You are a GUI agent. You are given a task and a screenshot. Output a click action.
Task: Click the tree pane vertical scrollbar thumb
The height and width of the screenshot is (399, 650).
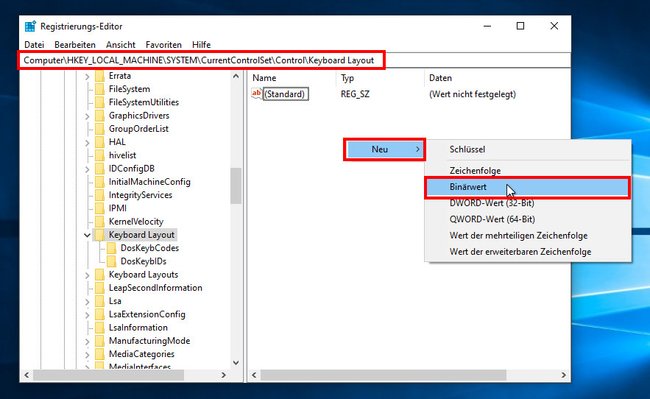tap(236, 185)
